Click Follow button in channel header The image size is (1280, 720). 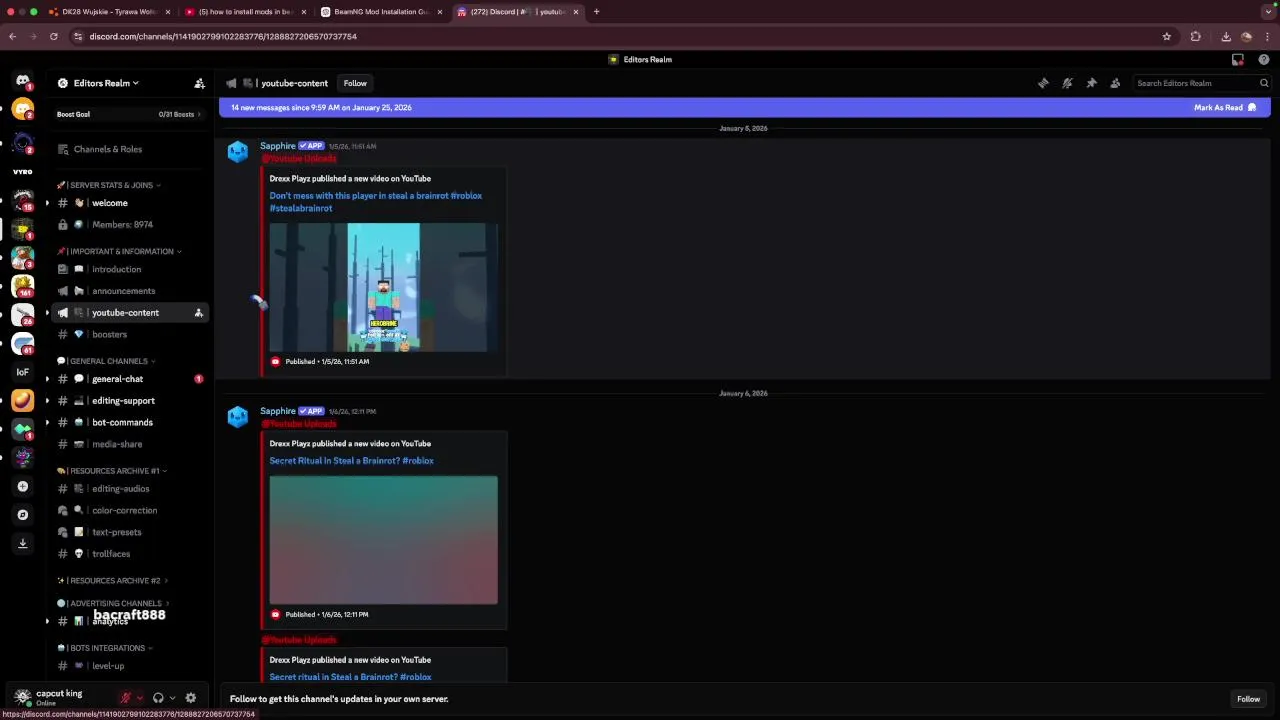355,83
